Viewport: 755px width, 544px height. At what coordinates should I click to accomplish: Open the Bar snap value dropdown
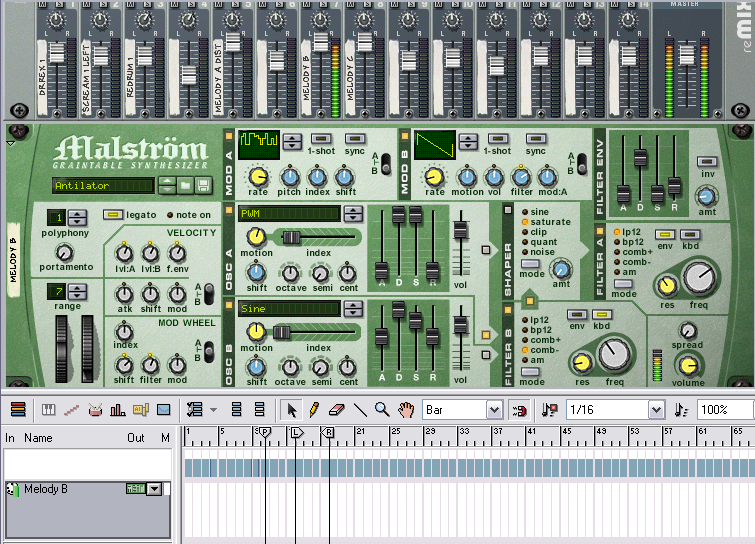point(494,410)
